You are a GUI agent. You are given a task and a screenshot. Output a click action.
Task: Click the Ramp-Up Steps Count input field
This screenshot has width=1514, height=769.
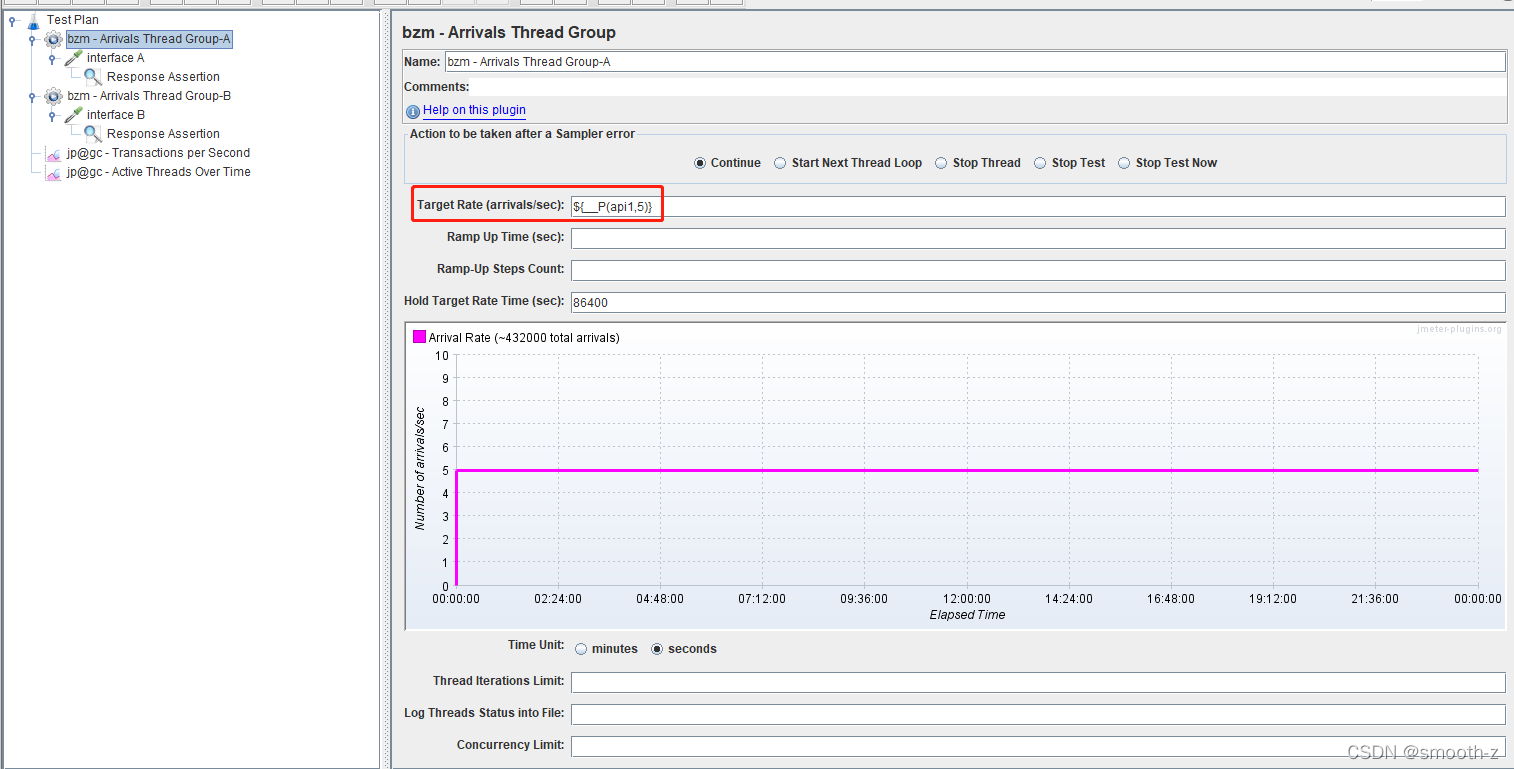pyautogui.click(x=1038, y=271)
